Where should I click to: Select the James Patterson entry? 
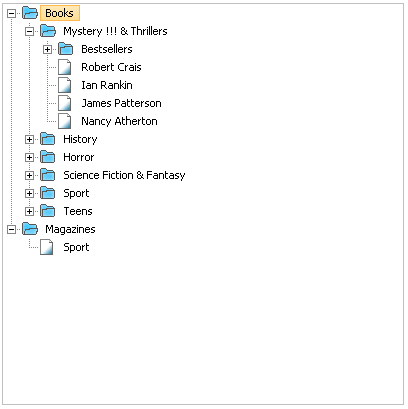[122, 103]
